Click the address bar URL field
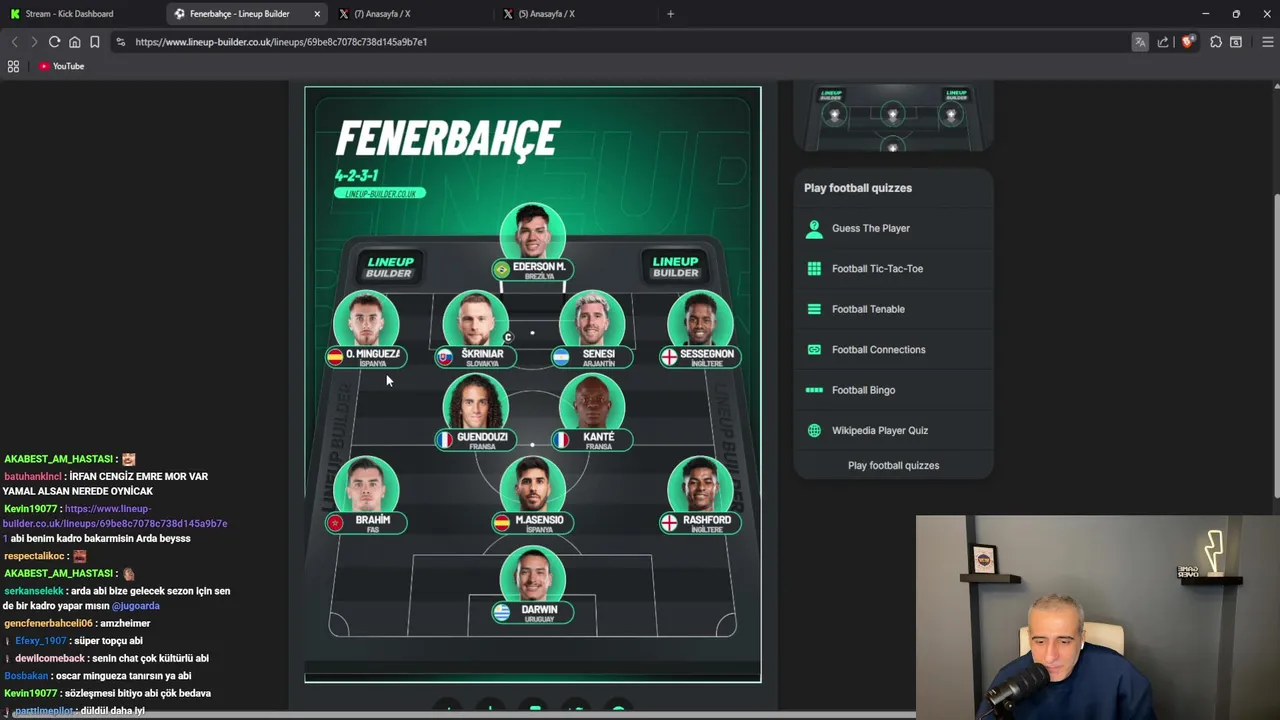Screen dimensions: 1280x720 coord(620,42)
